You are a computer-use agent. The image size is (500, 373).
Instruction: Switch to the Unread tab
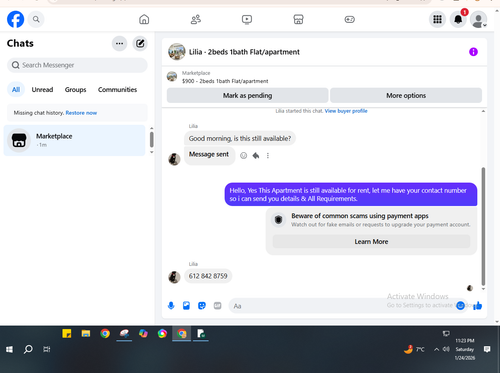point(42,89)
